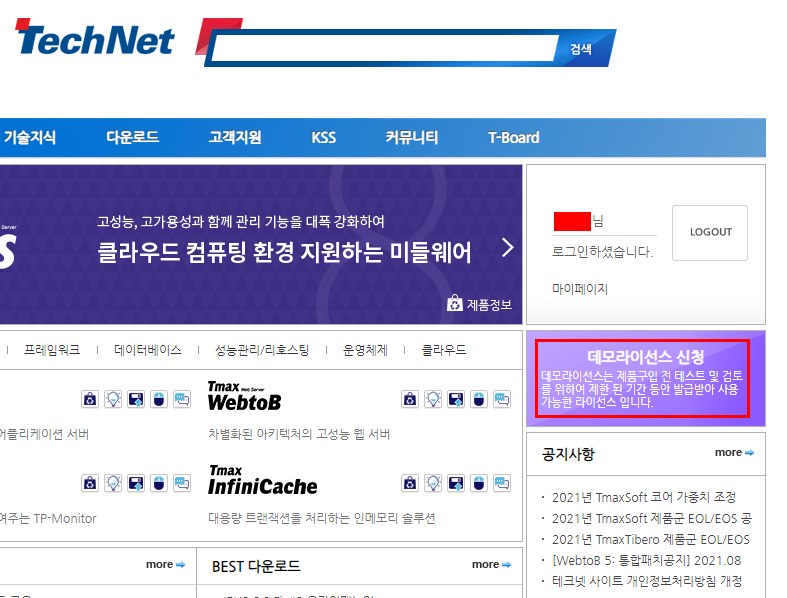Open the 마이페이지 link
The width and height of the screenshot is (787, 598).
point(580,289)
